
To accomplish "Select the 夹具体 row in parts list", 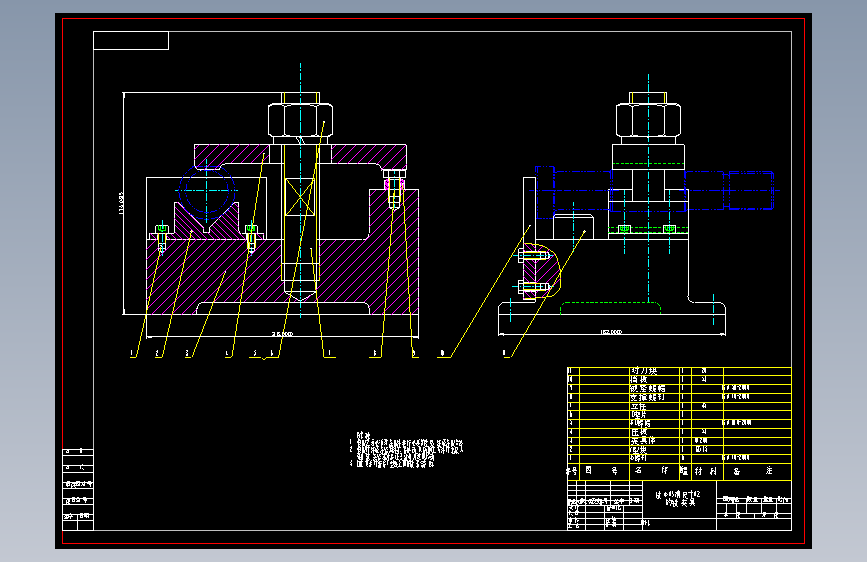I will coord(679,441).
